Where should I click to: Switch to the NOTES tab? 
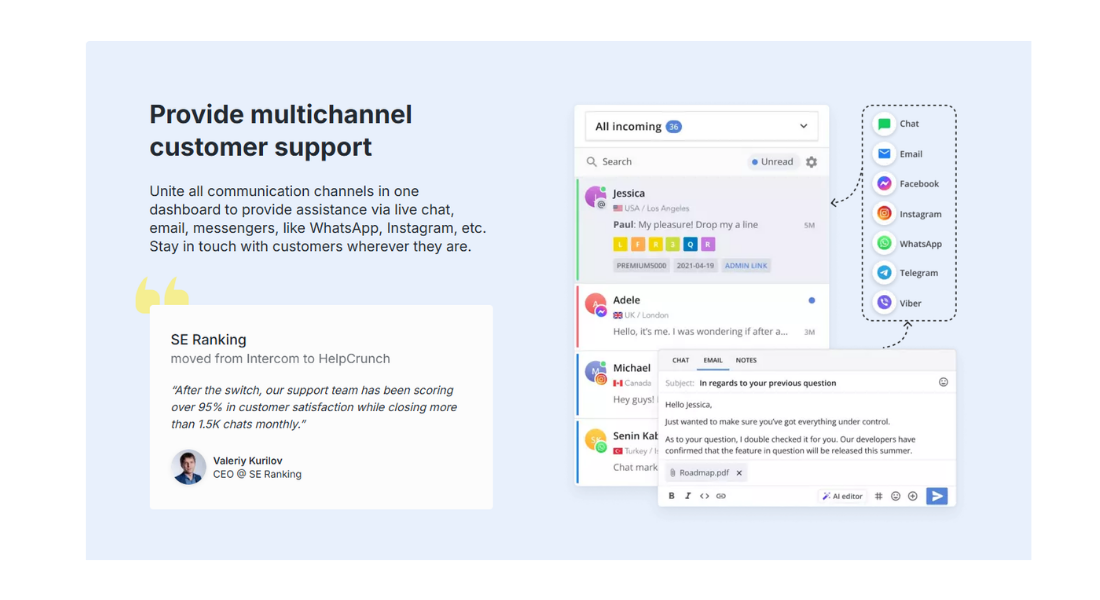(746, 360)
